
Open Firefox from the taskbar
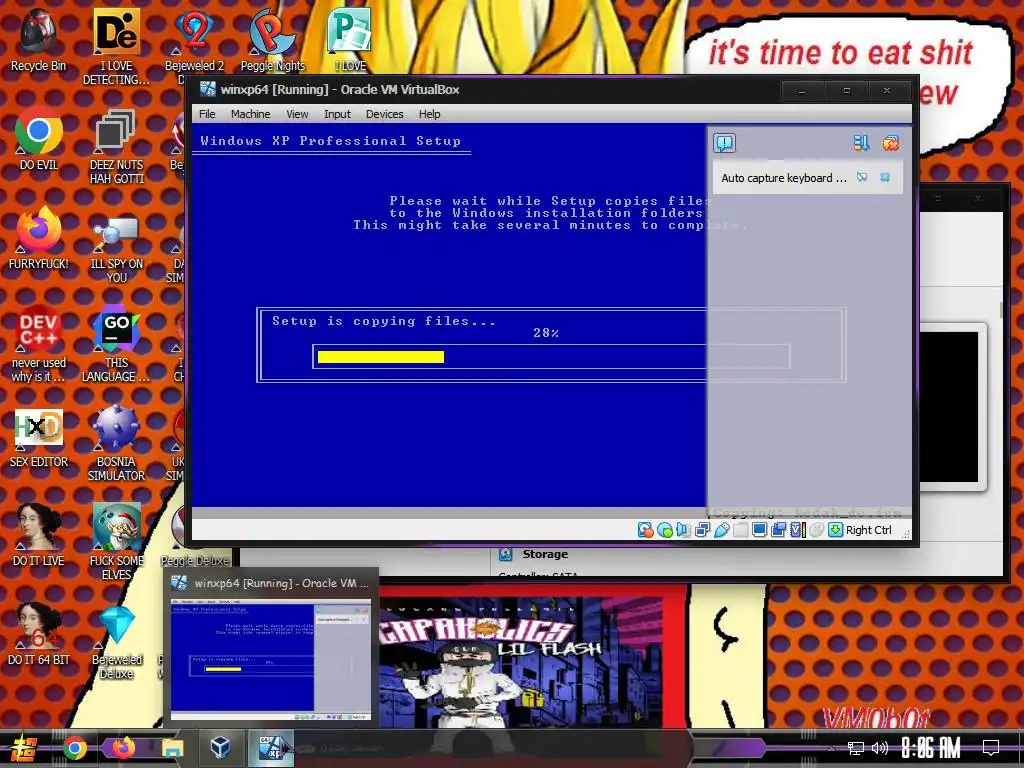(123, 748)
